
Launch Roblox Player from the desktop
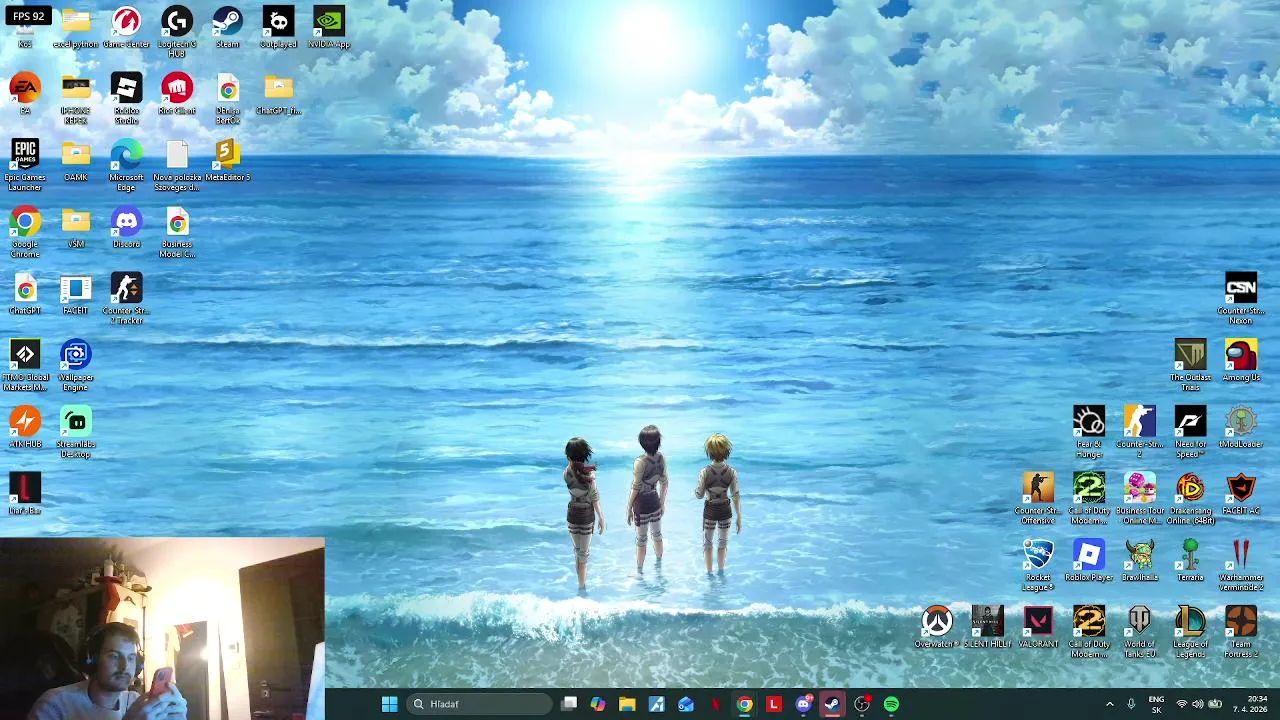click(1089, 561)
